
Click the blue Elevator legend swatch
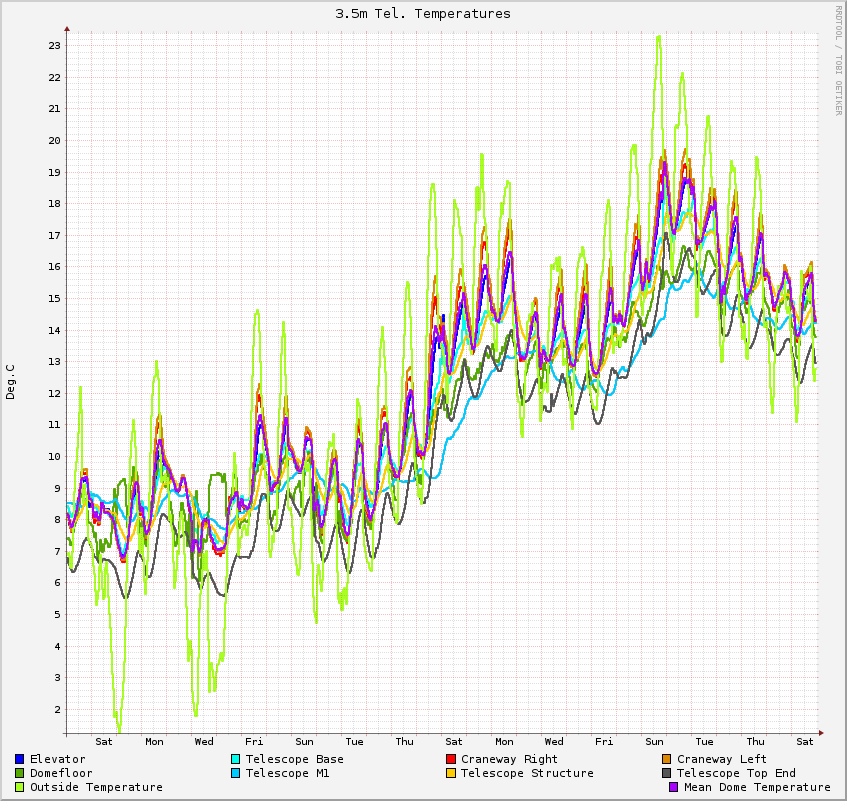19,759
